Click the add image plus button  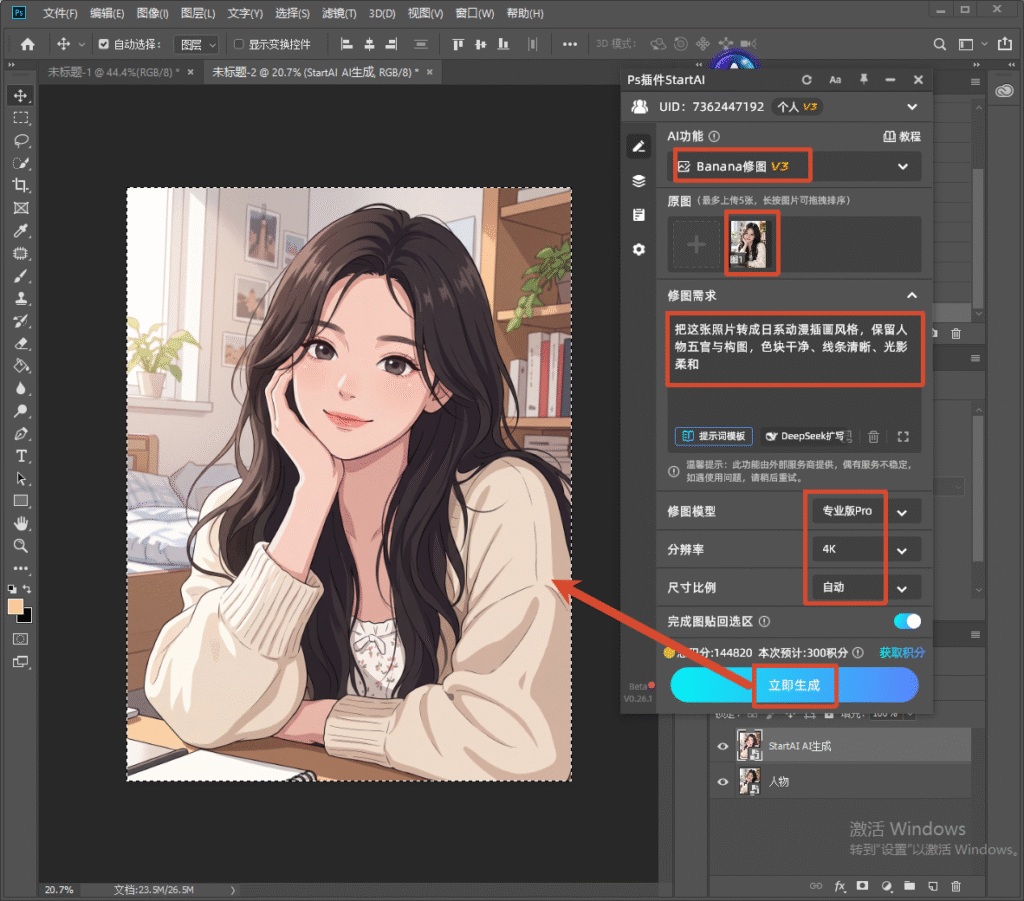point(696,245)
